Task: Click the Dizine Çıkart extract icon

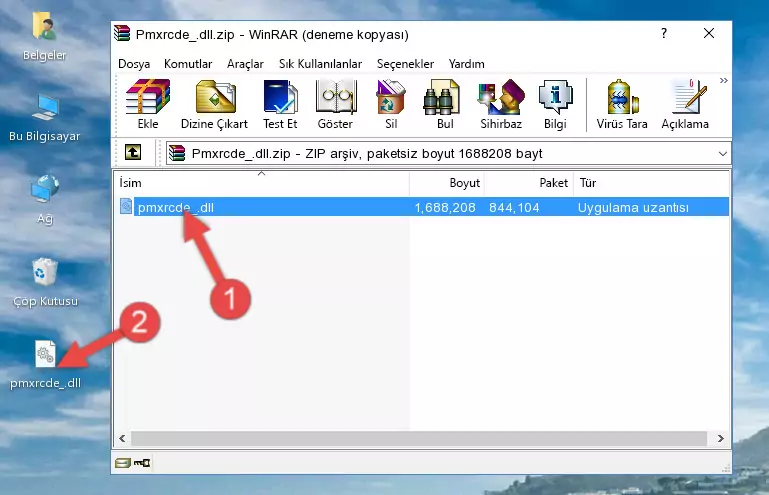Action: (214, 104)
